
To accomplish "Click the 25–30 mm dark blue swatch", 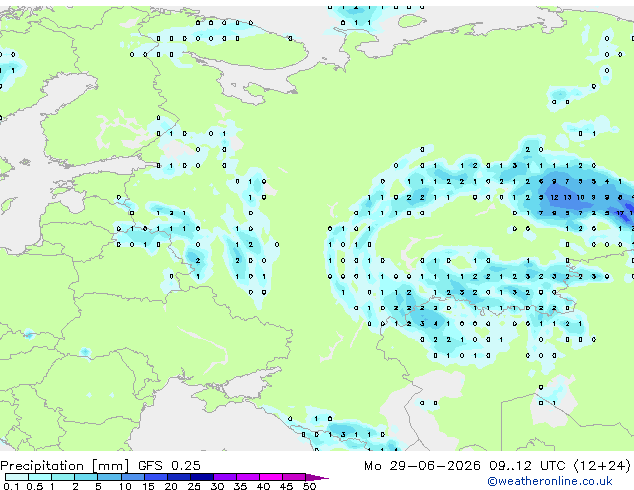I will tap(202, 477).
